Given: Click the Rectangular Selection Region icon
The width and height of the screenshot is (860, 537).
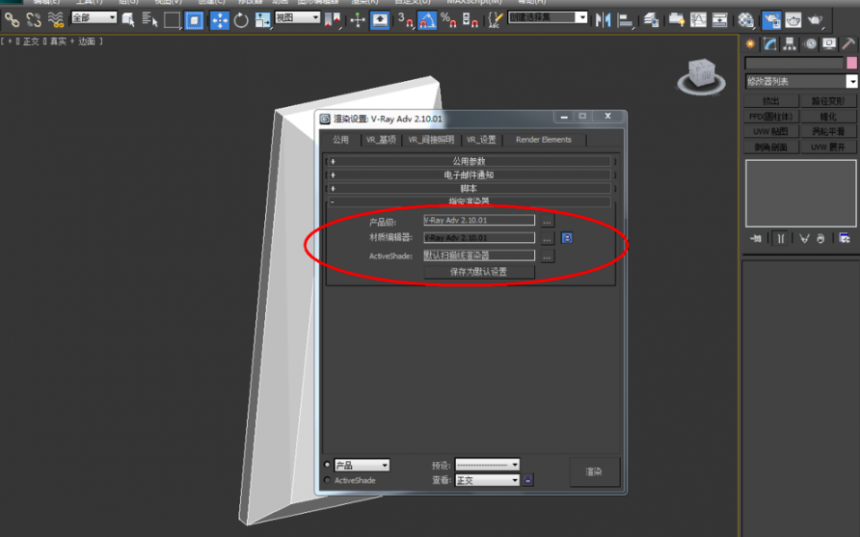Looking at the screenshot, I should (172, 21).
